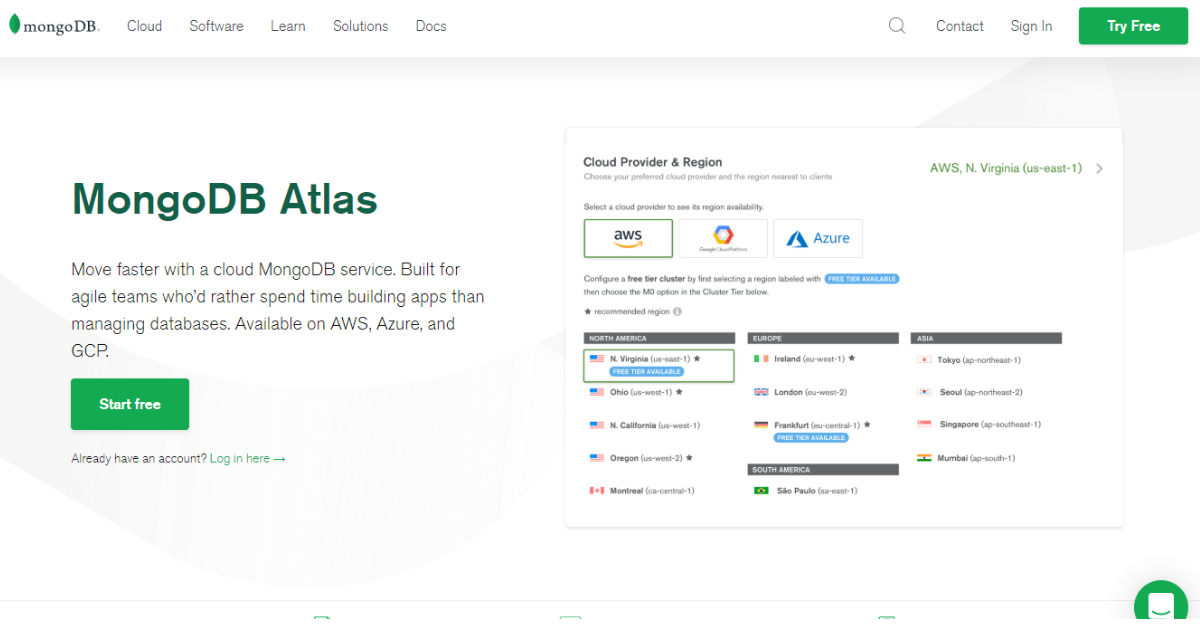Click the Cloud Provider & Region heading
Screen dimensions: 1200x628
(652, 162)
